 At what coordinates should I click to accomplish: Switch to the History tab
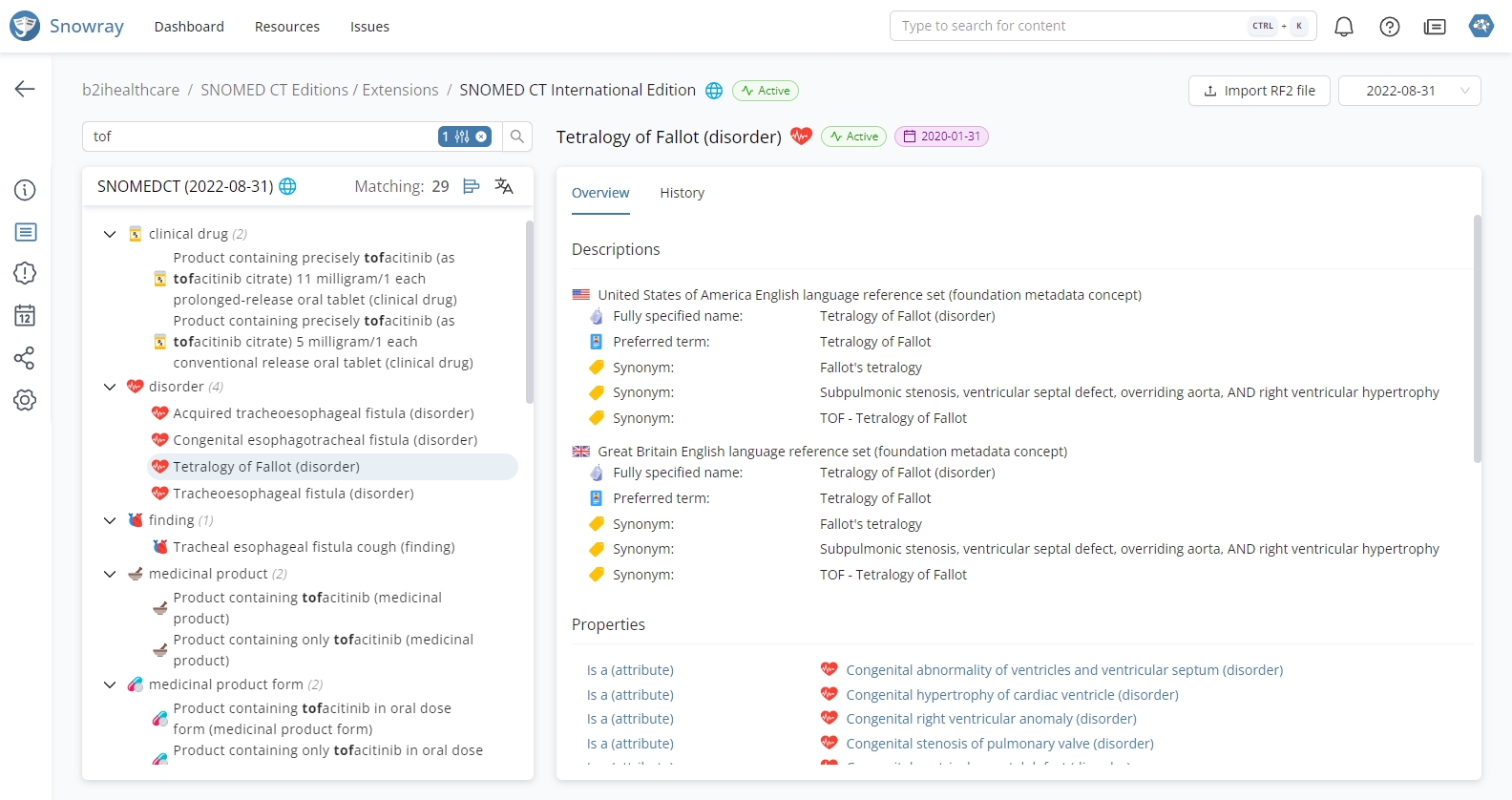[682, 193]
